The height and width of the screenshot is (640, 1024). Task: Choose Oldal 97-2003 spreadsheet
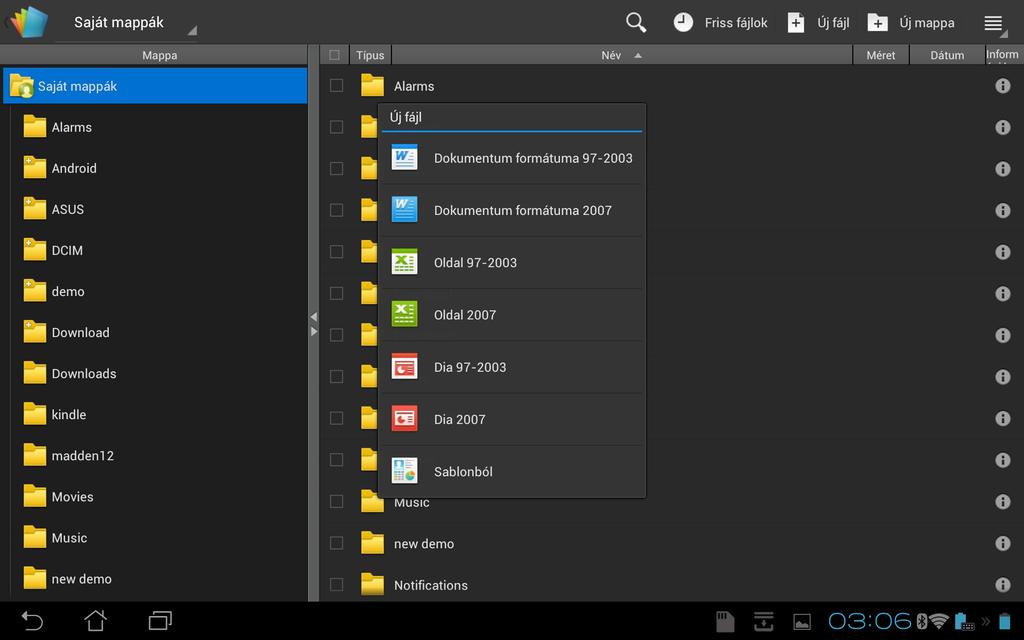coord(512,263)
